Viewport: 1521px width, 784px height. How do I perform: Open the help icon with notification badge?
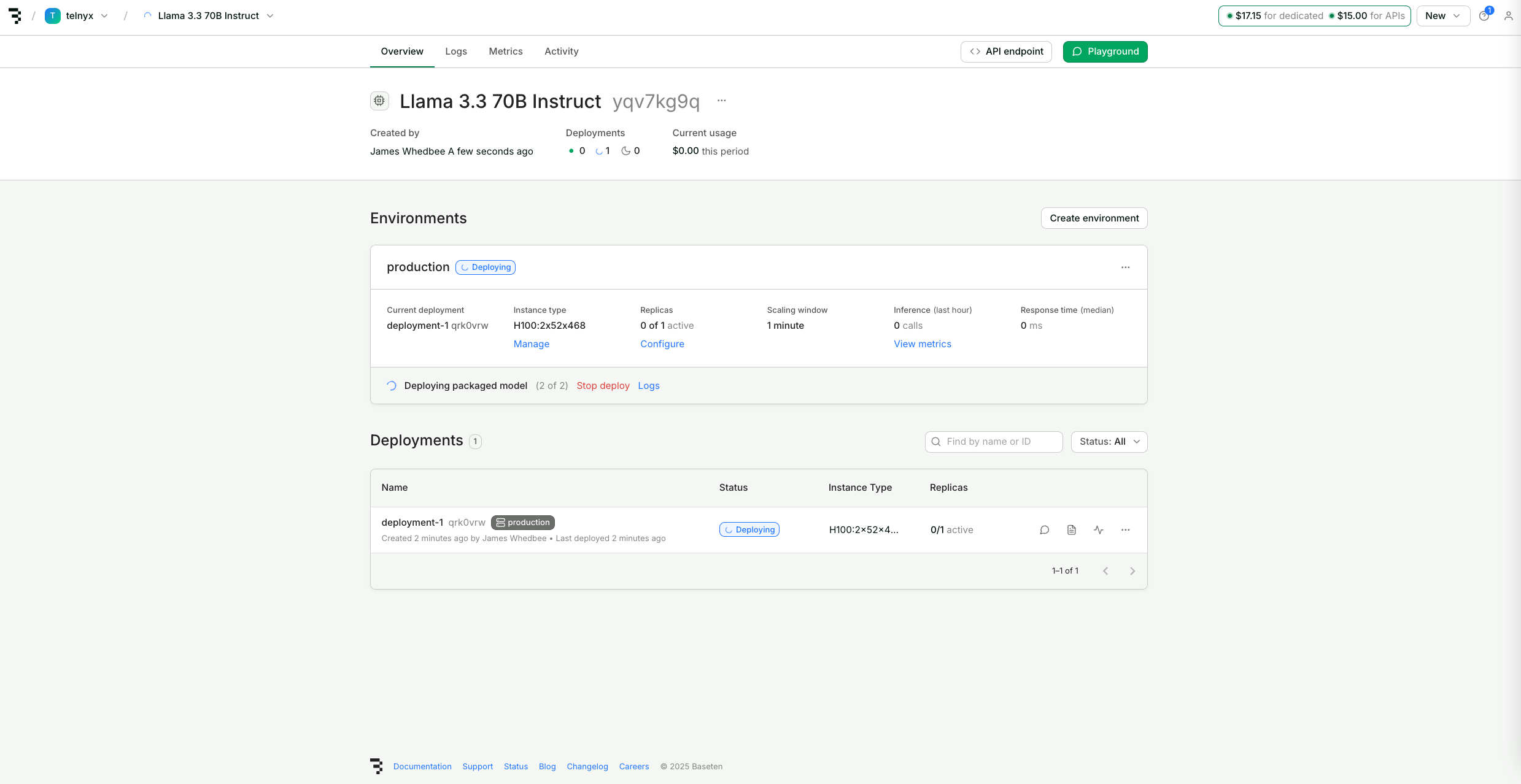(x=1485, y=15)
